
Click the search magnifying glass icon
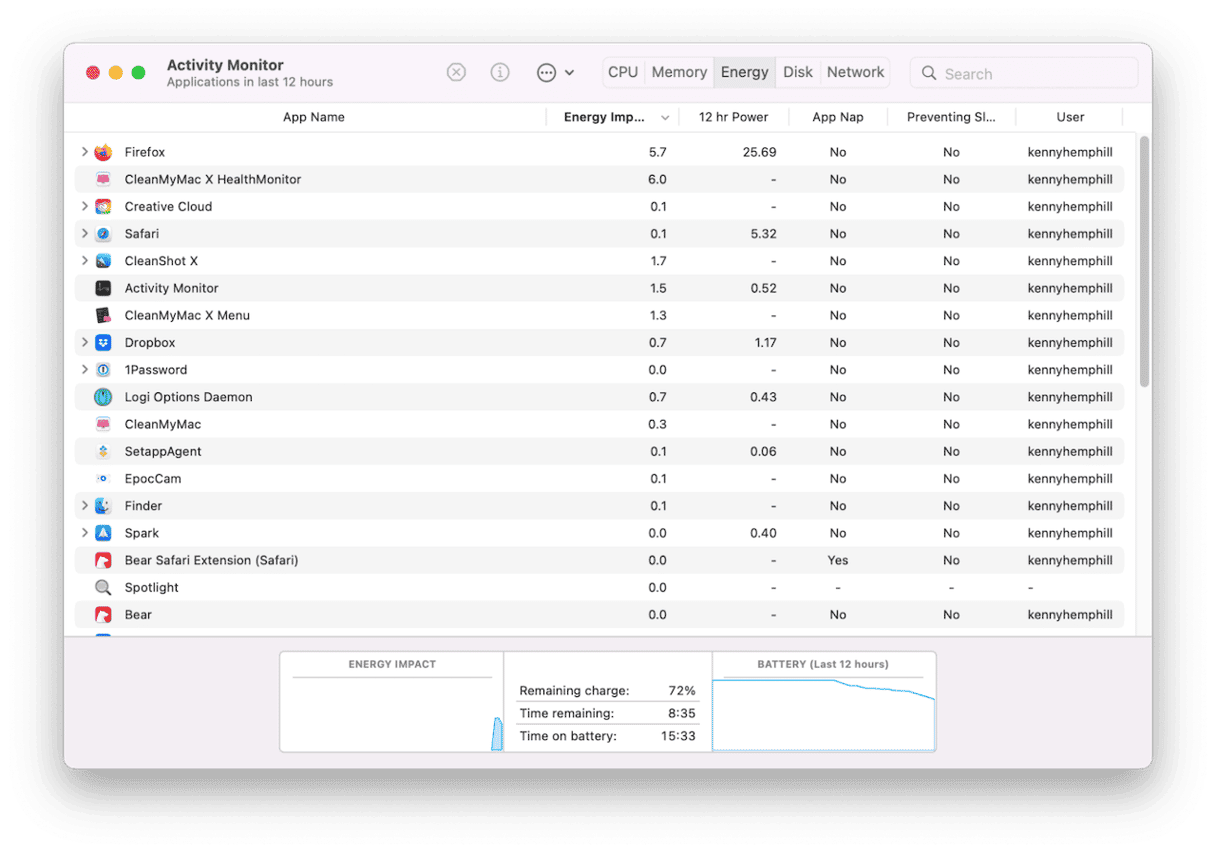[929, 73]
